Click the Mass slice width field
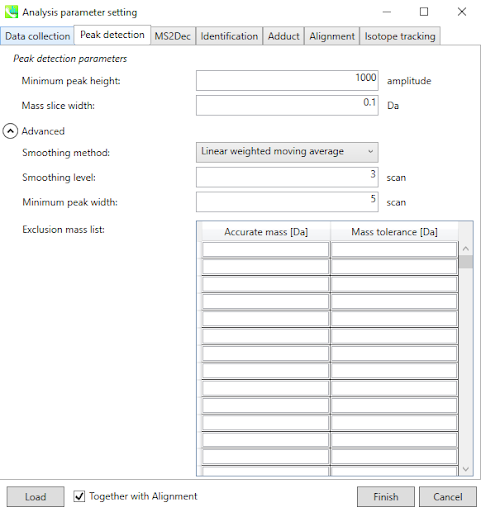The height and width of the screenshot is (521, 491). point(287,105)
